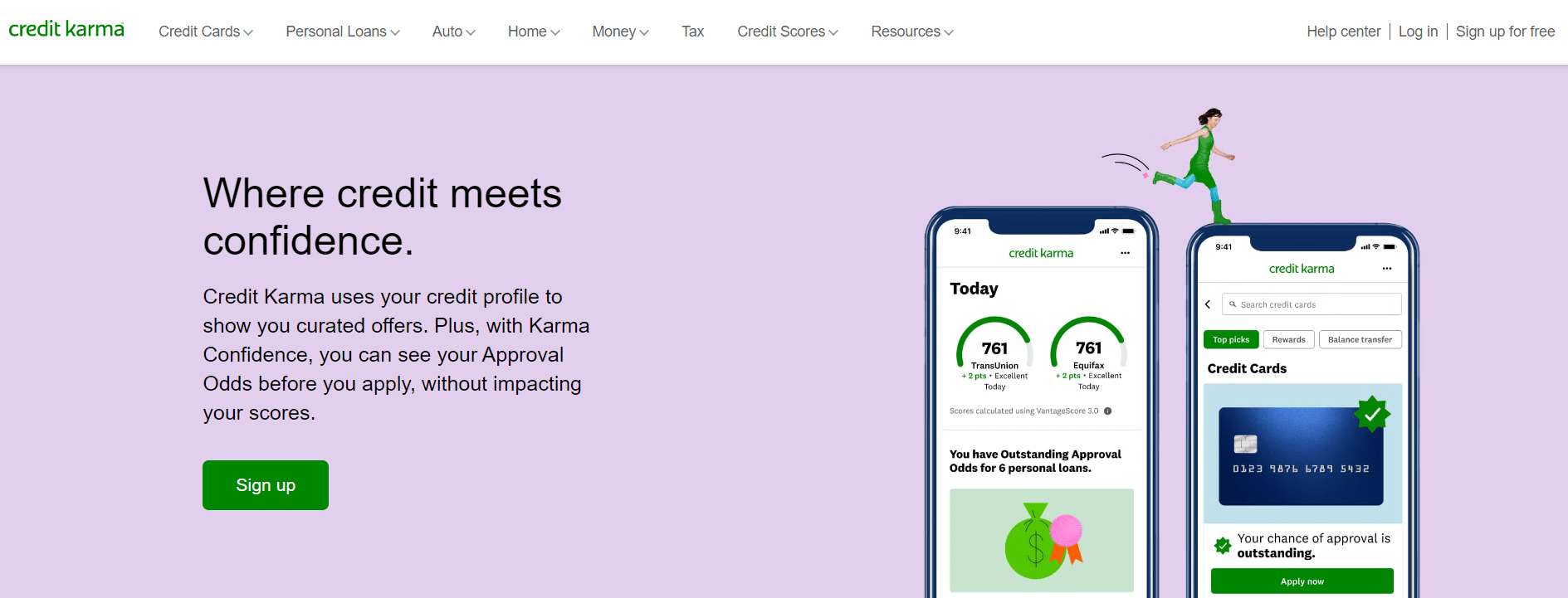Screen dimensions: 1568x598
Task: Open the Personal Loans dropdown
Action: click(343, 32)
